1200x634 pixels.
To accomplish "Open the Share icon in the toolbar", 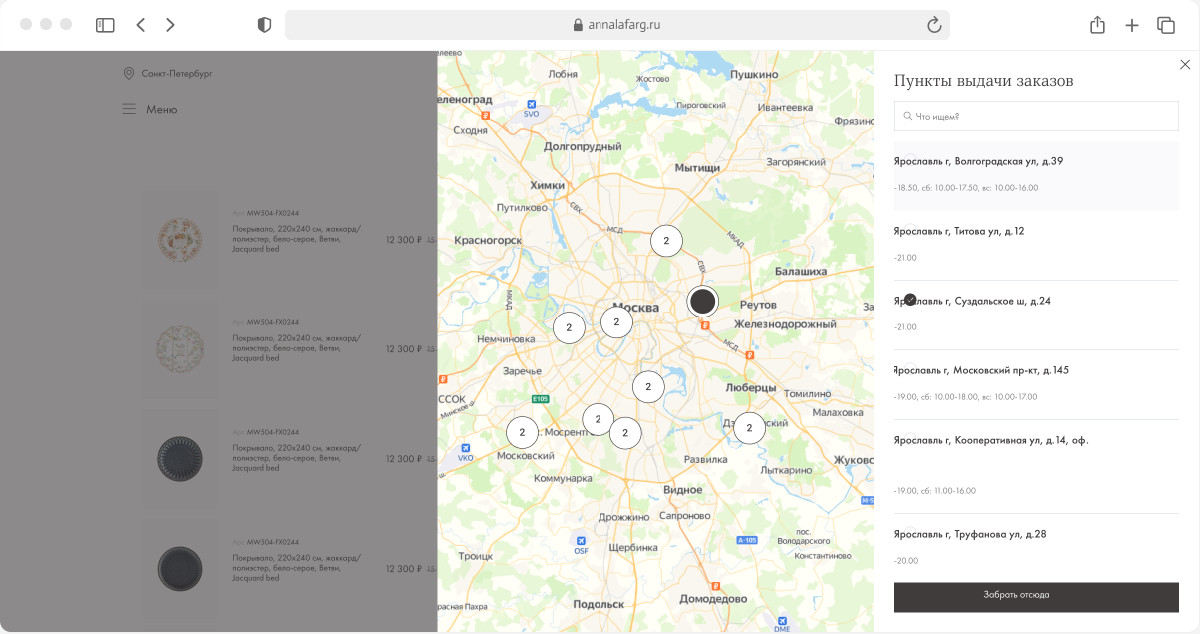I will [1097, 25].
